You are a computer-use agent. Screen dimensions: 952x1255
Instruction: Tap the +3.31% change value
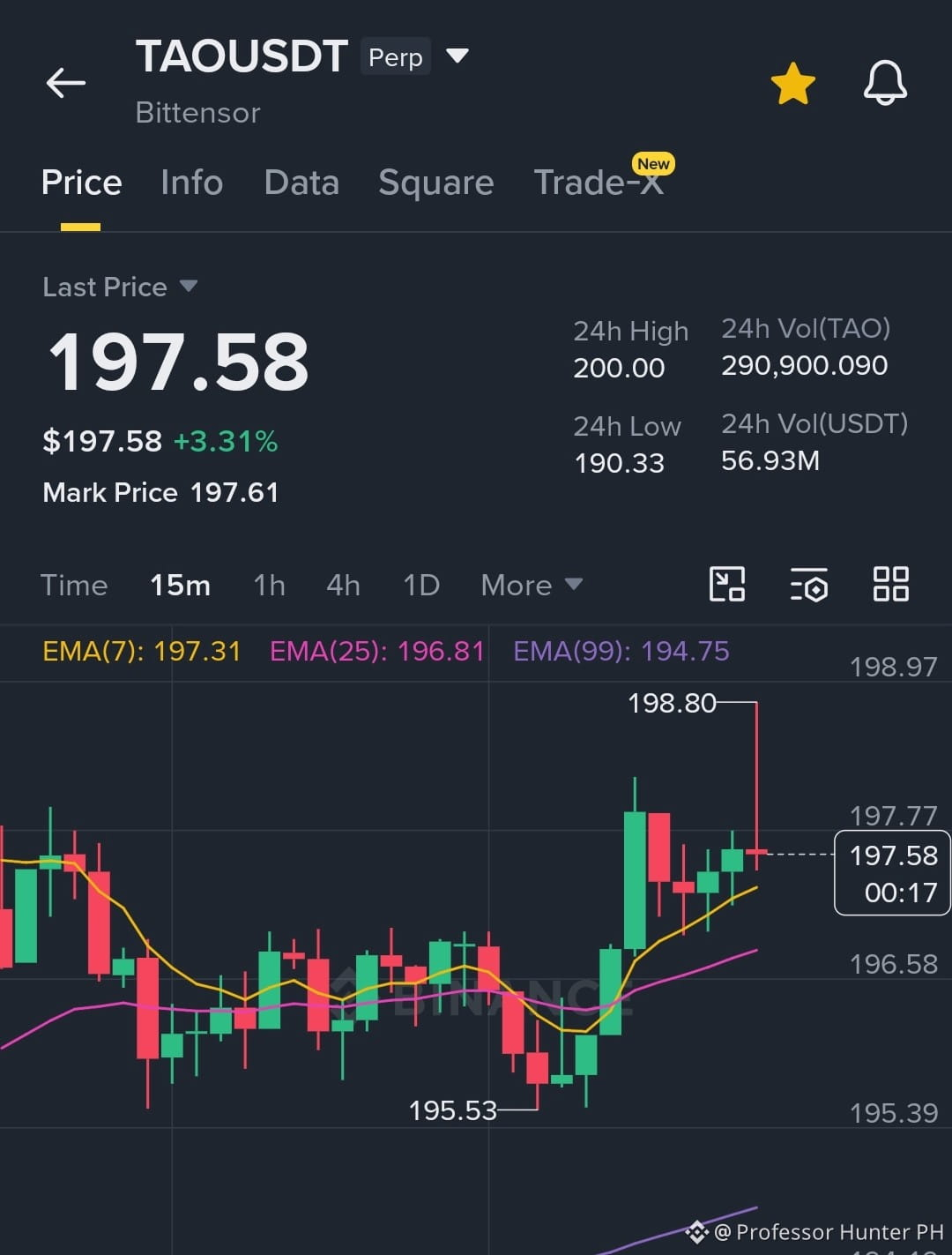tap(226, 441)
